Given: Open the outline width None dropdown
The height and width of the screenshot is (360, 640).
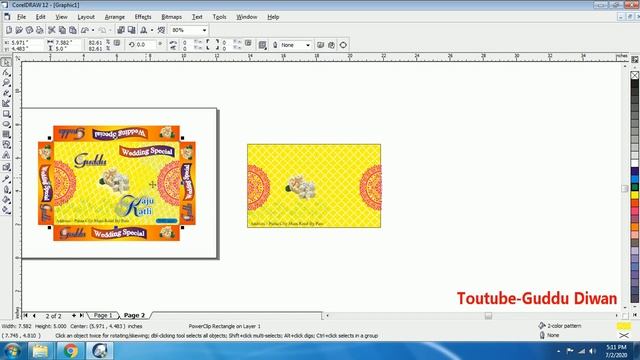Looking at the screenshot, I should pyautogui.click(x=308, y=45).
